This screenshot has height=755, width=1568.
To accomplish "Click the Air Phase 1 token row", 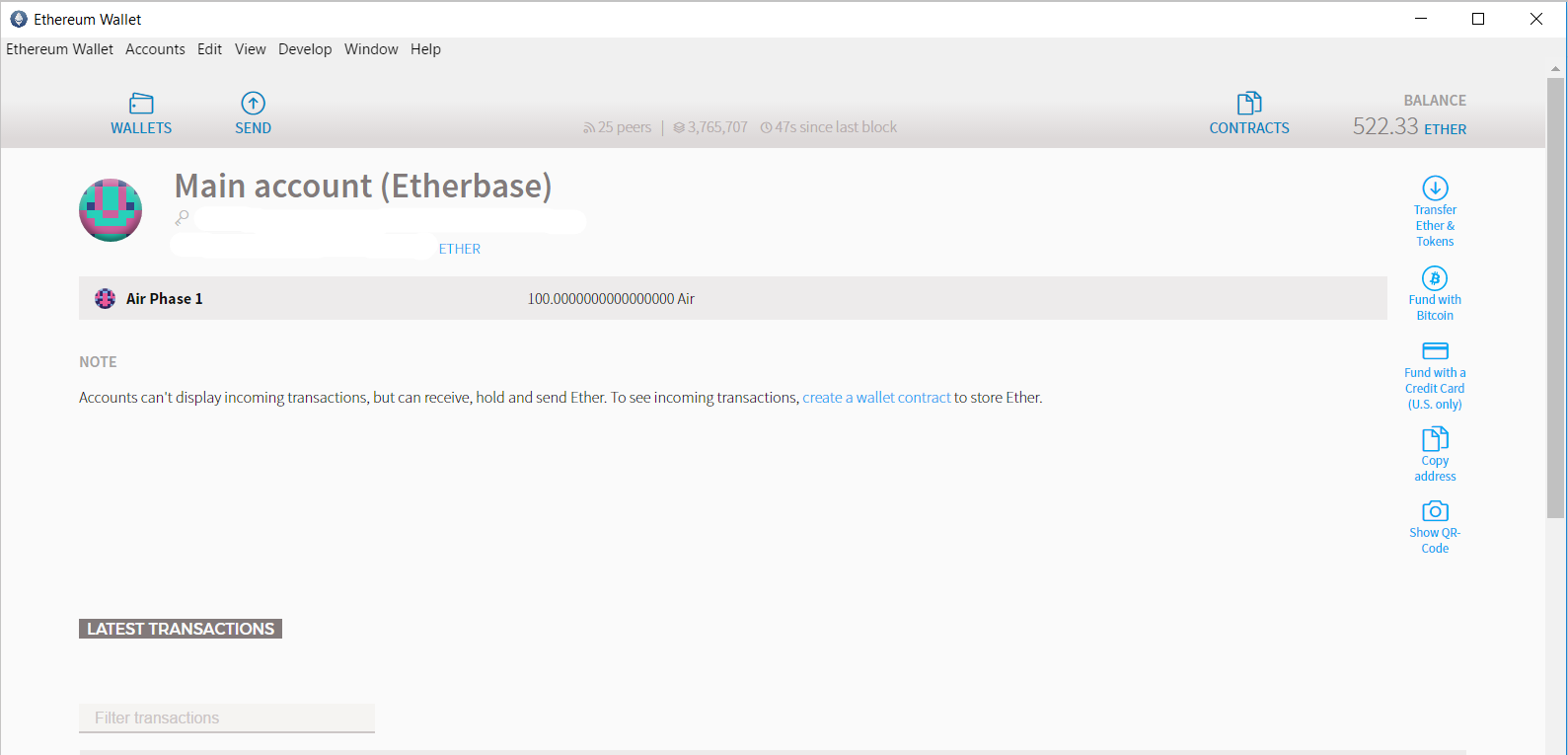I will tap(733, 298).
